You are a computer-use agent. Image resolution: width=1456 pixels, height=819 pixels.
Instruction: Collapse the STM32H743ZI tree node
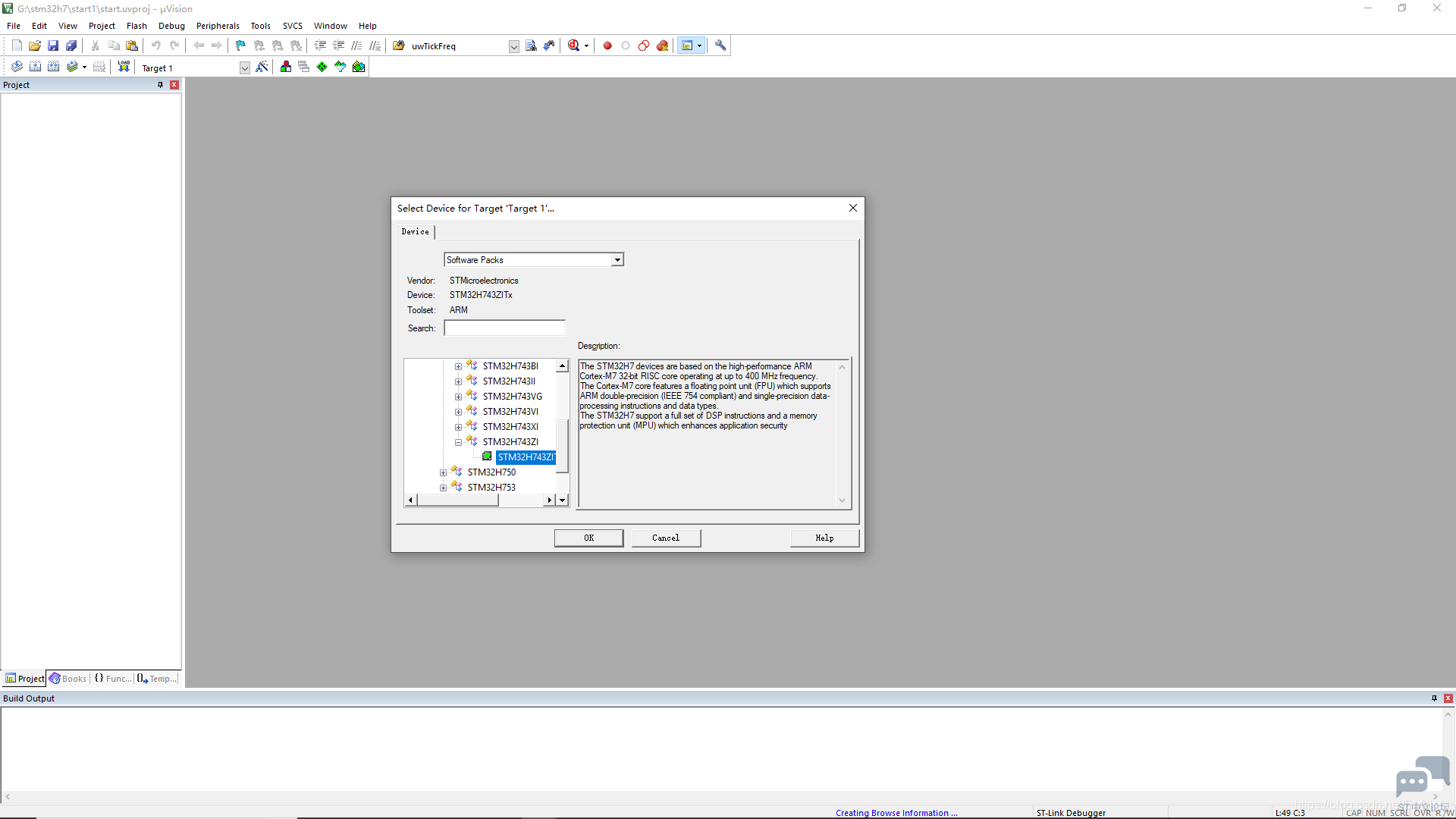coord(458,443)
